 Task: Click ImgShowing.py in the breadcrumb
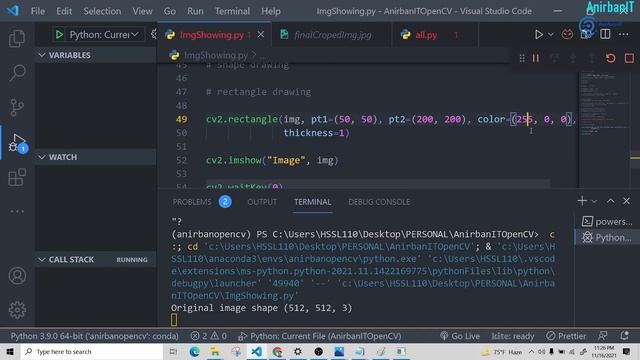pos(216,55)
